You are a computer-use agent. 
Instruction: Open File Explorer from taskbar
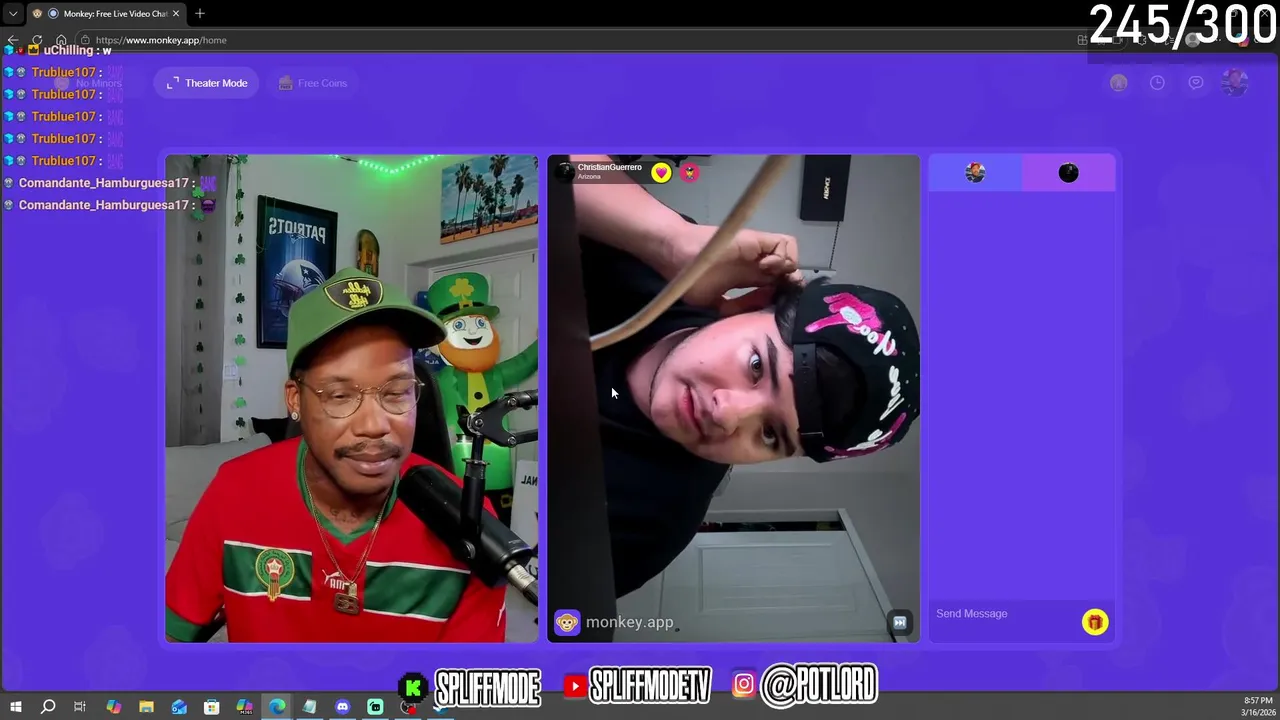click(146, 707)
